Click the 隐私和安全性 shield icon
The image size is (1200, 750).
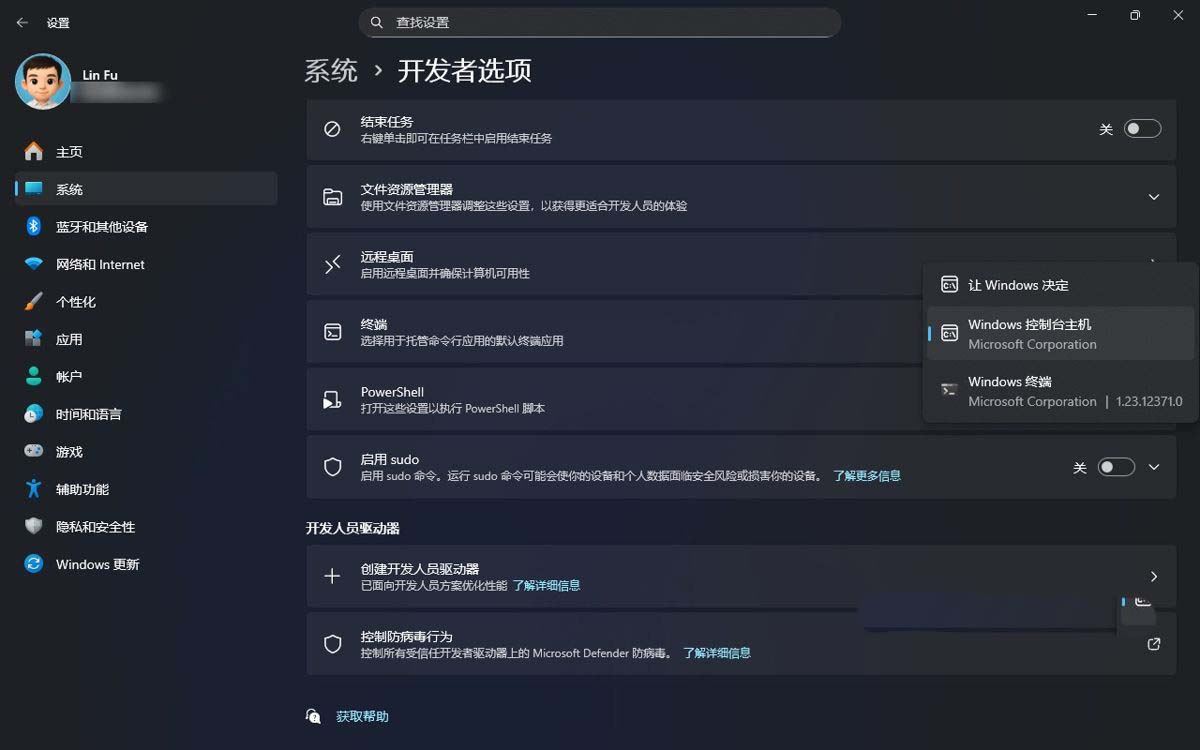[x=34, y=527]
